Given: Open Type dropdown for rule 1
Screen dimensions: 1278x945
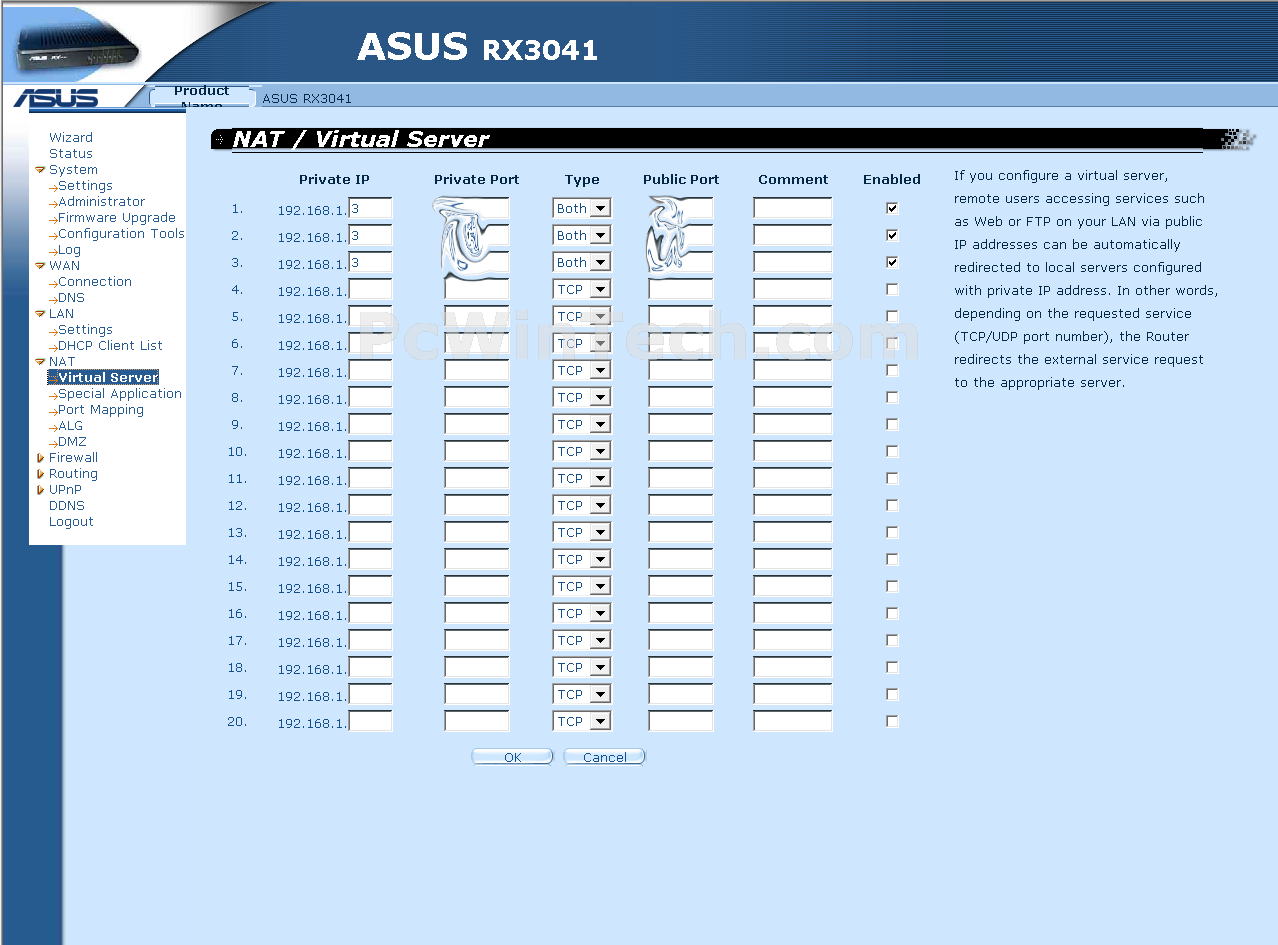Looking at the screenshot, I should pos(582,208).
